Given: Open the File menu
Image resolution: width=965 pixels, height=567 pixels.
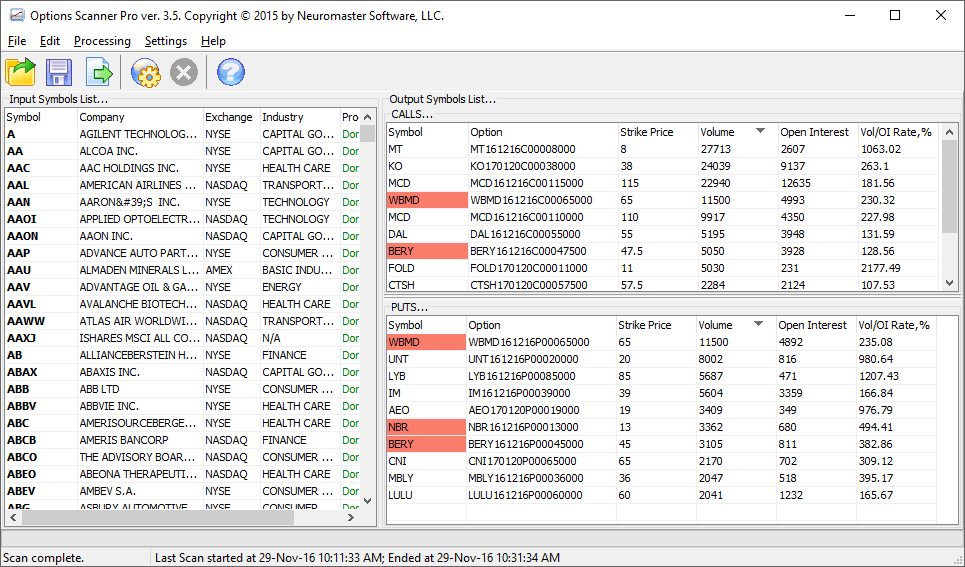Looking at the screenshot, I should coord(17,41).
